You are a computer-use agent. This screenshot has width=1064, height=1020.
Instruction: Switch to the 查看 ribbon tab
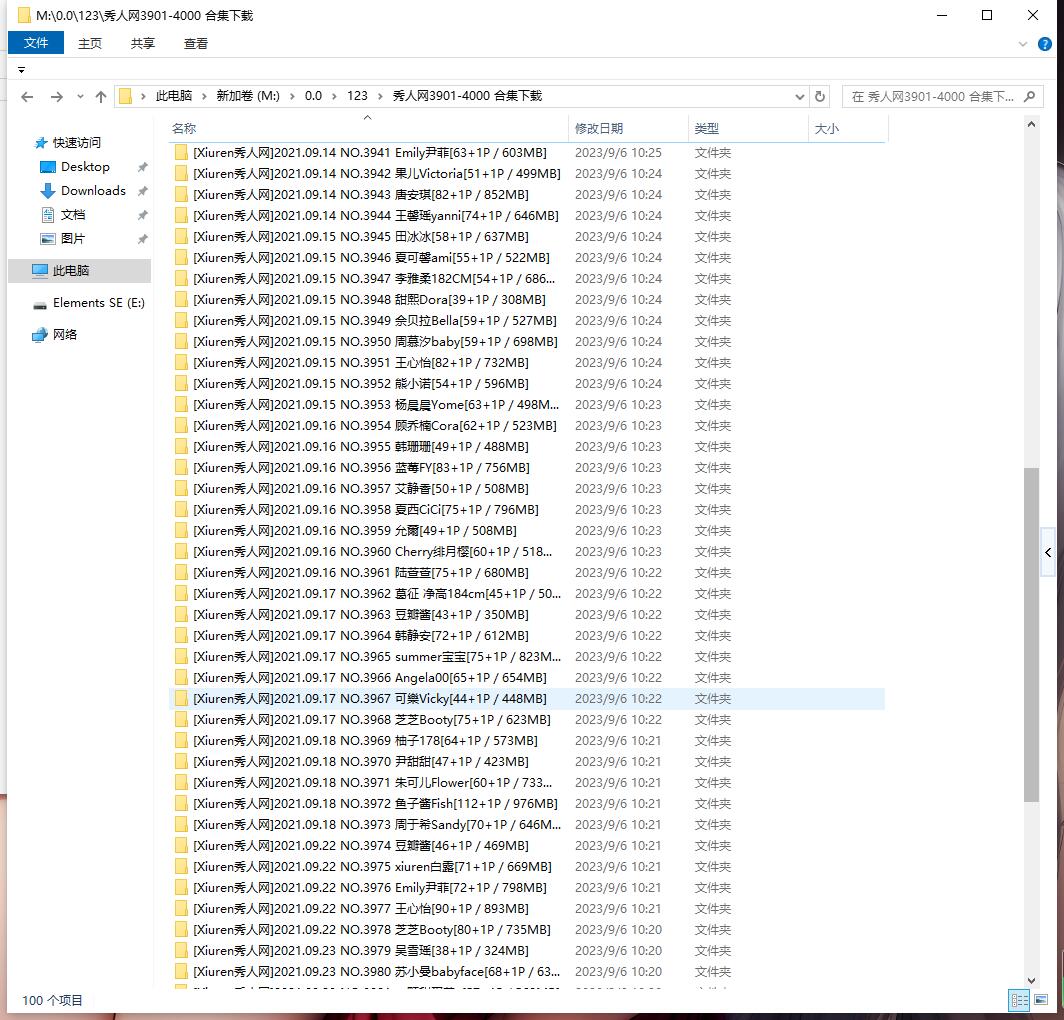coord(196,43)
